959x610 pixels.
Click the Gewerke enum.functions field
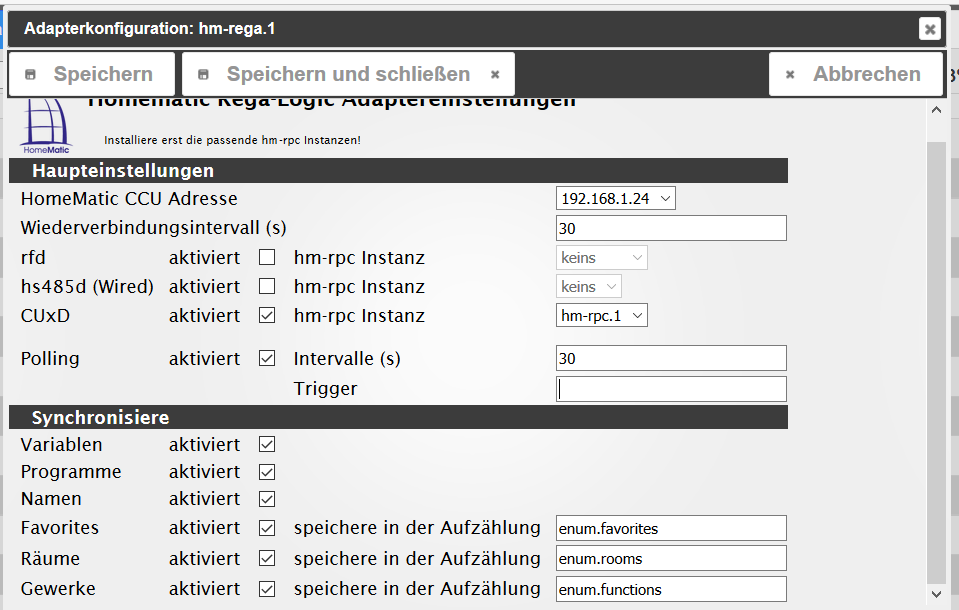(671, 589)
